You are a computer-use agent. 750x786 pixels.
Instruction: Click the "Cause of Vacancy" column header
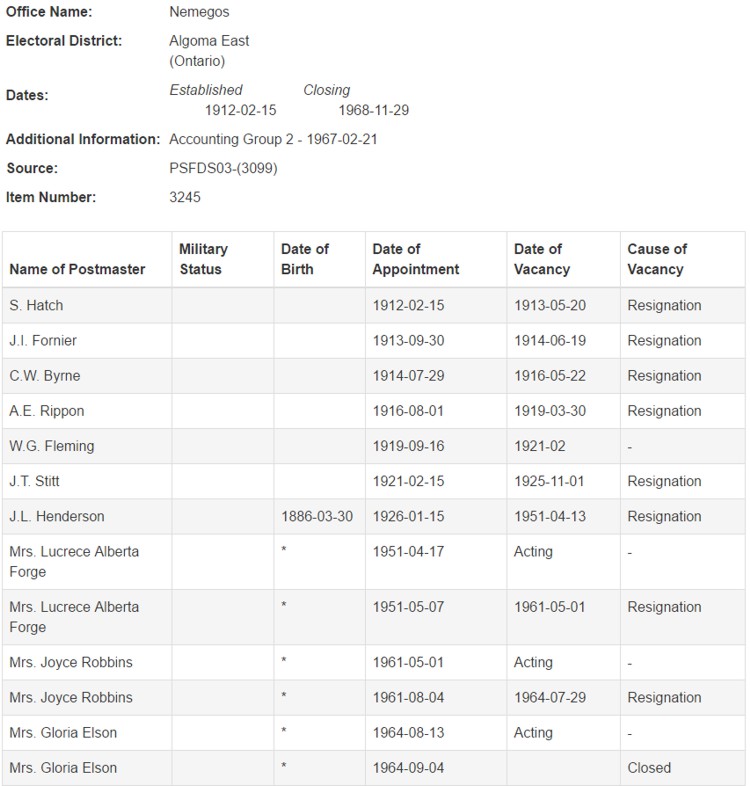click(657, 259)
